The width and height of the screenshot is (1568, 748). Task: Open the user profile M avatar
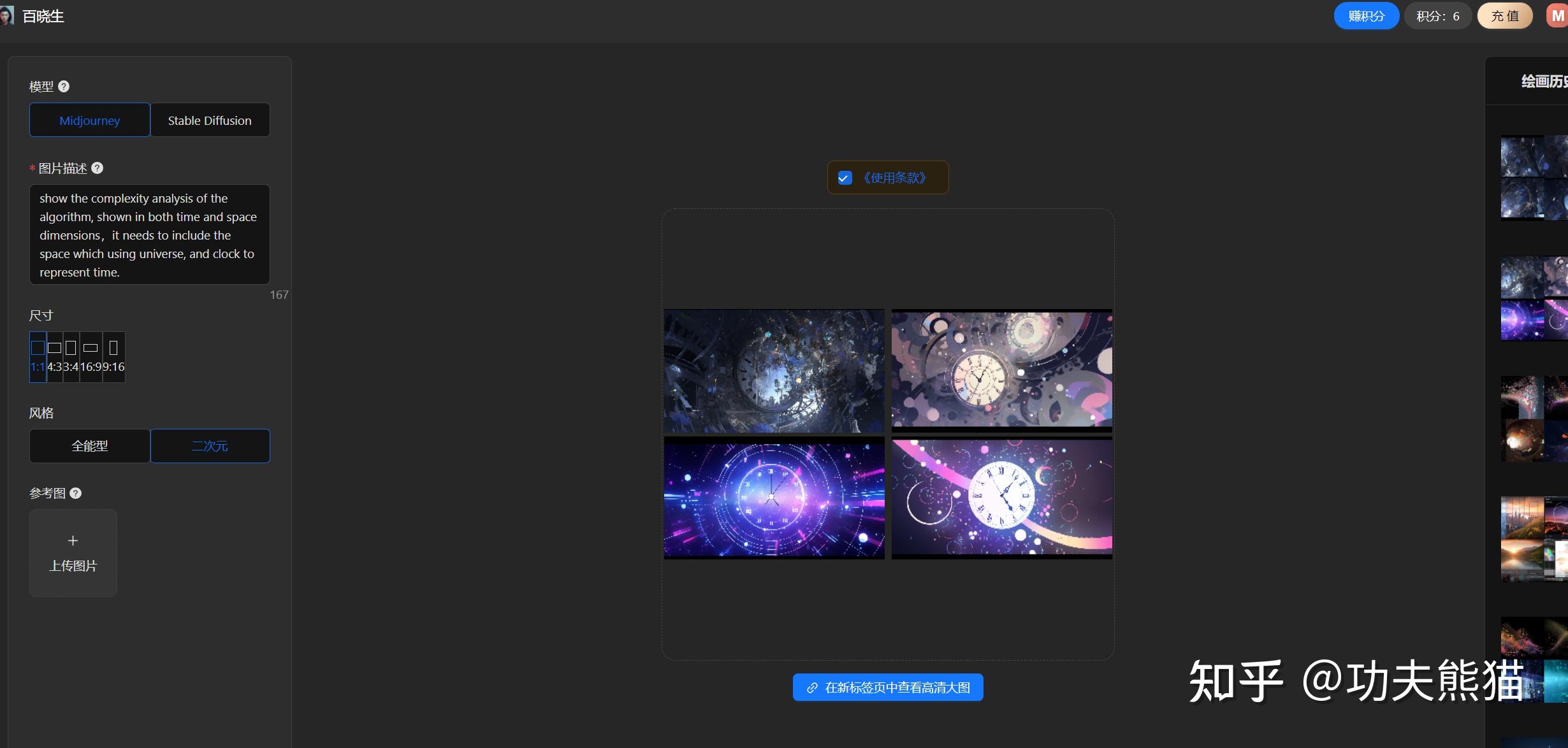click(1557, 16)
